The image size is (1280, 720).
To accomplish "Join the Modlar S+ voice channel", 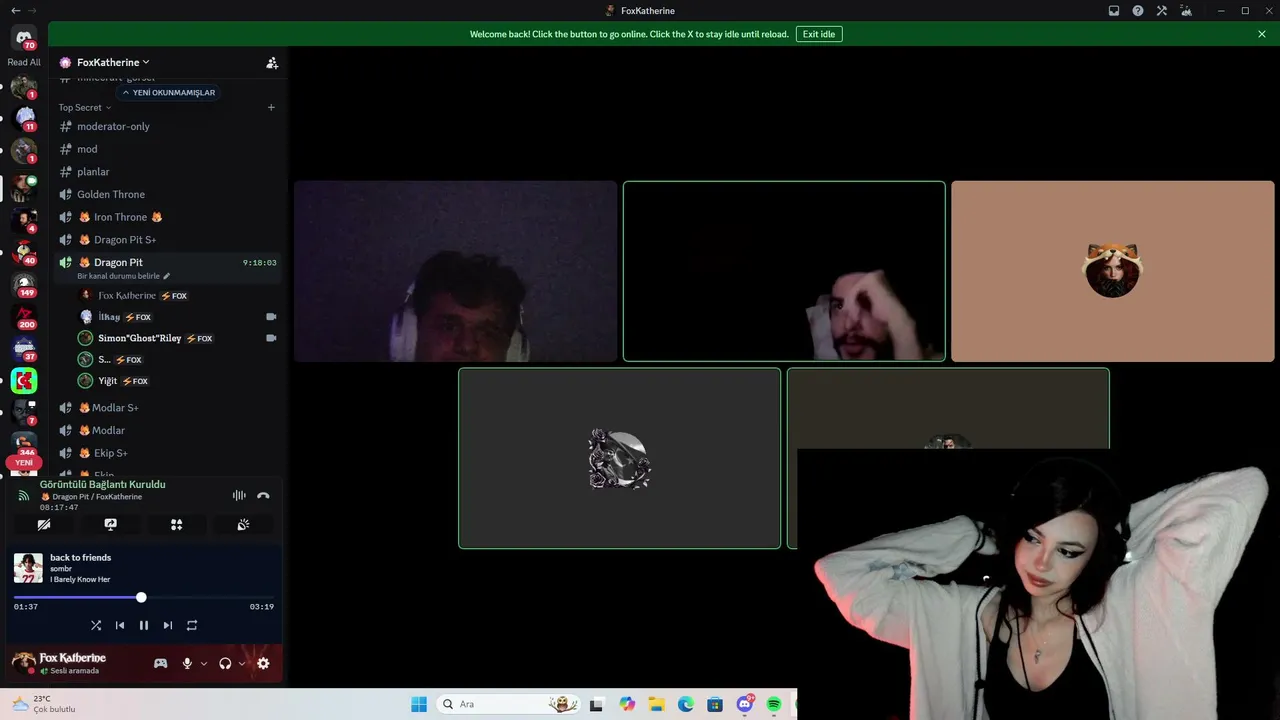I will (166, 408).
